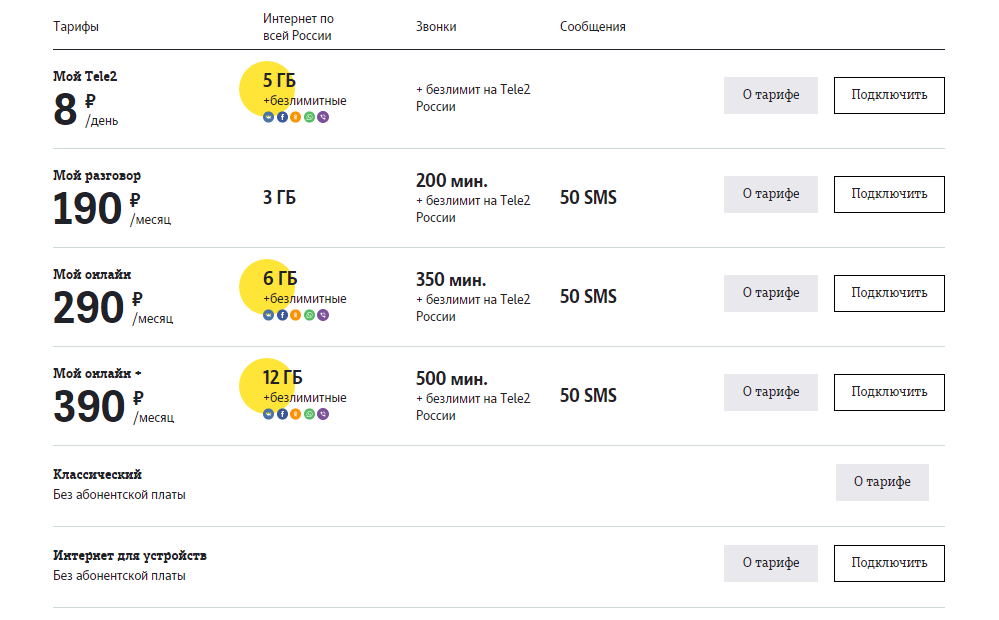View 'О тарифе' for Мой онлайн+
Viewport: 999px width, 620px height.
[x=770, y=392]
